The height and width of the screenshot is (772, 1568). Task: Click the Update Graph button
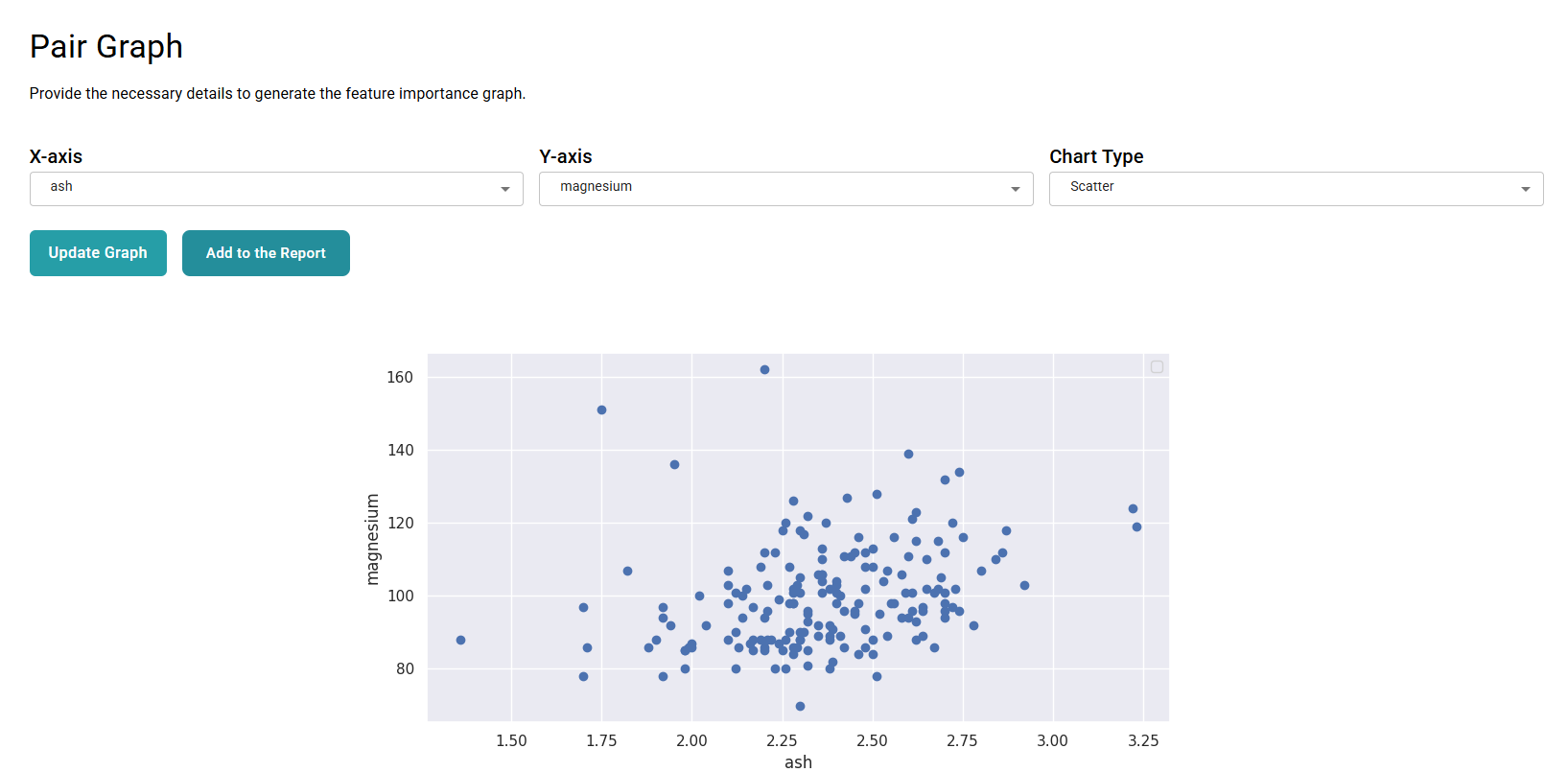coord(98,252)
